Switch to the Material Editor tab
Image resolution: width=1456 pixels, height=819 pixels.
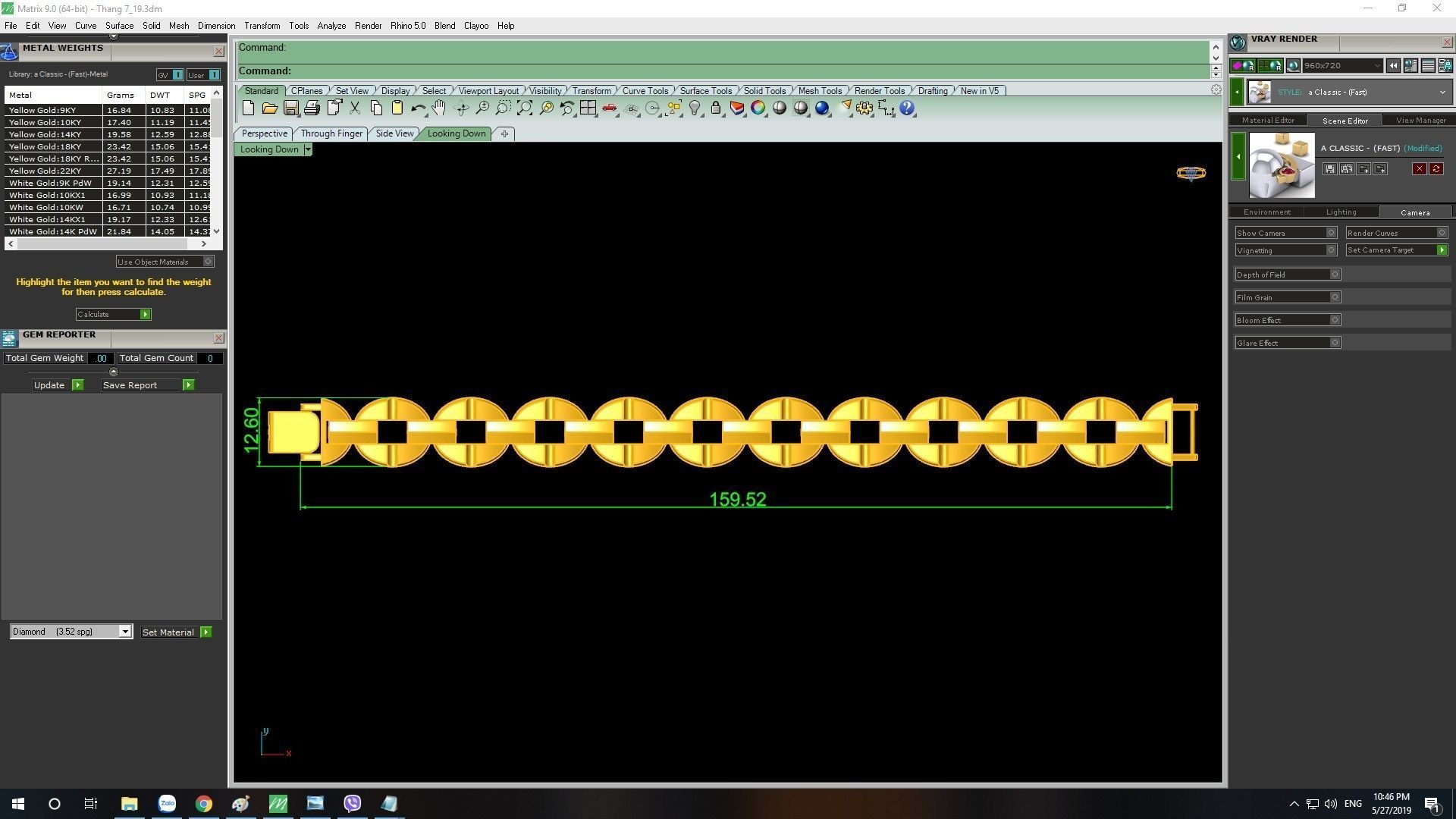tap(1268, 120)
